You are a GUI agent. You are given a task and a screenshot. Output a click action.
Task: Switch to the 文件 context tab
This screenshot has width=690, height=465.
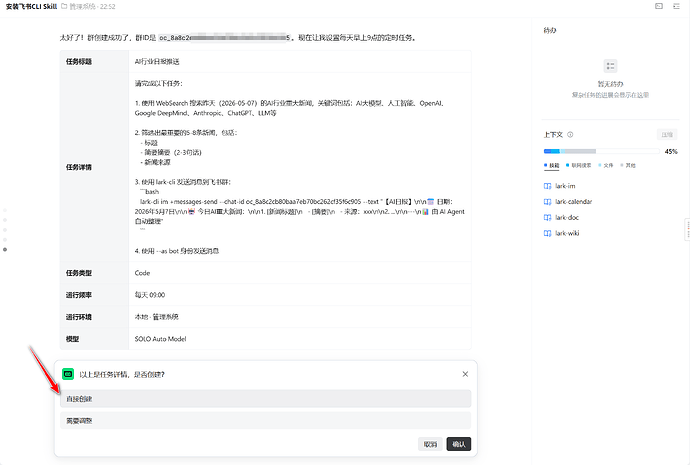[606, 165]
